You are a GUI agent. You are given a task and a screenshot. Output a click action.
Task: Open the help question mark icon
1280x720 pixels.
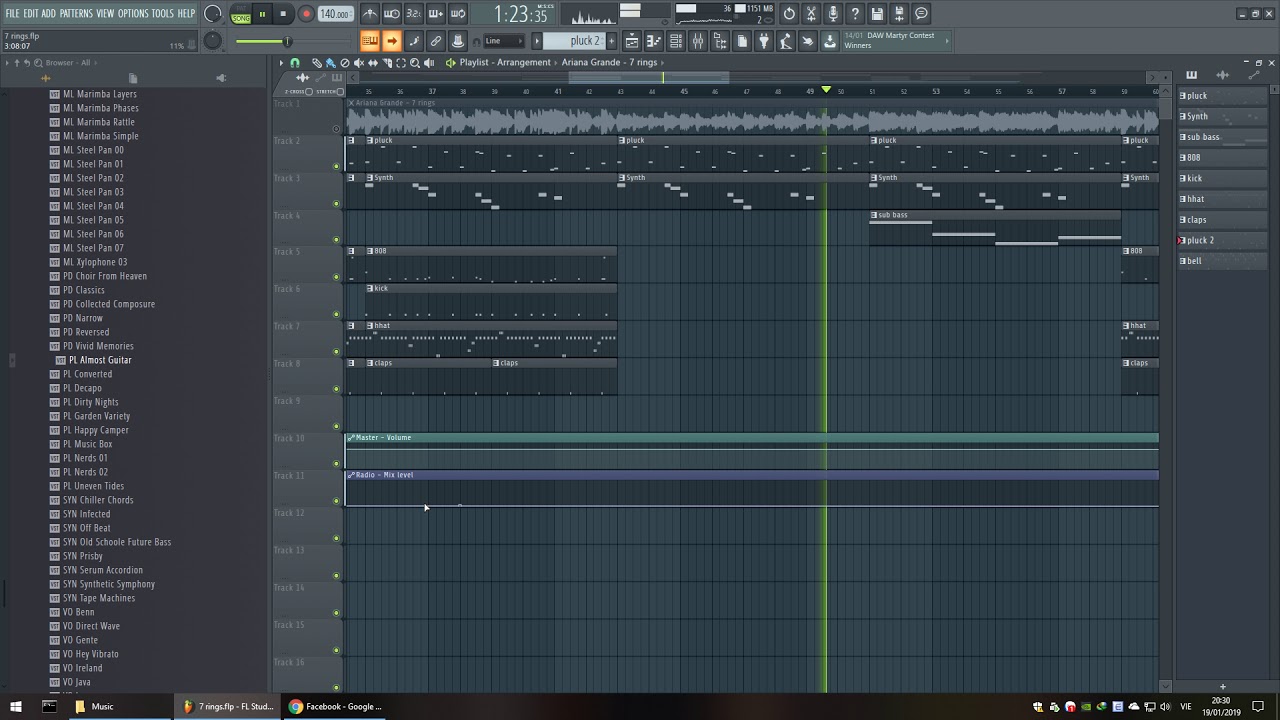click(855, 14)
